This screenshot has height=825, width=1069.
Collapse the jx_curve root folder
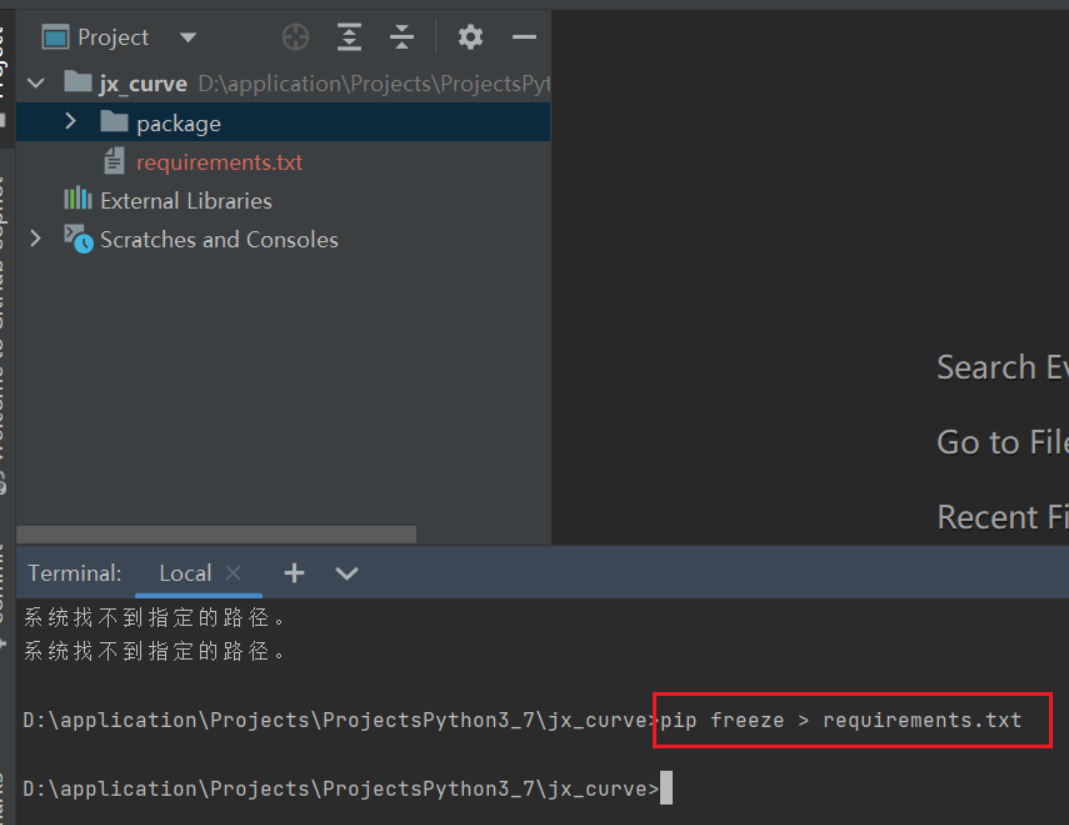pyautogui.click(x=35, y=83)
